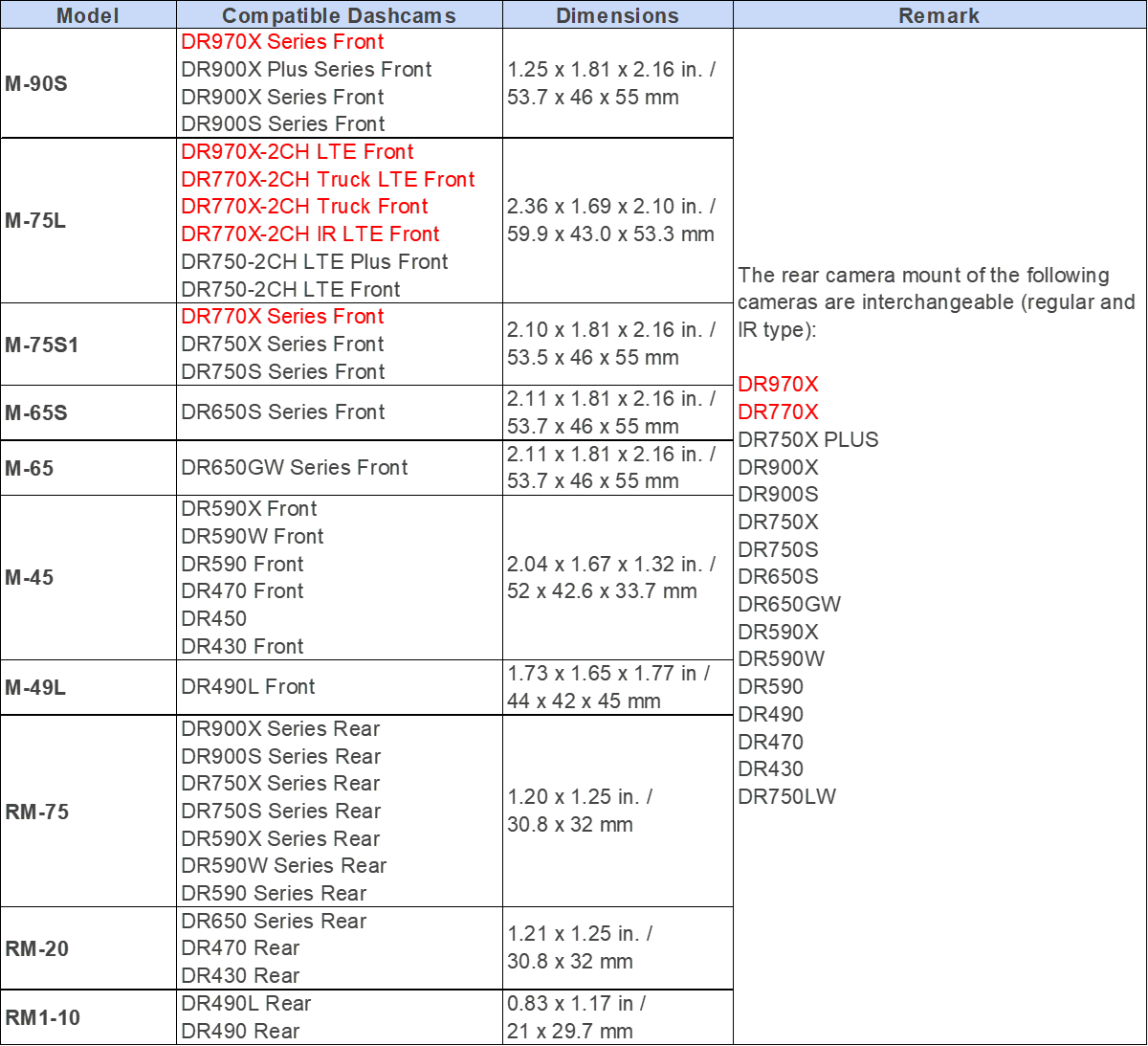Click DR900S Series Rear entry
Image resolution: width=1148 pixels, height=1046 pixels.
click(281, 757)
